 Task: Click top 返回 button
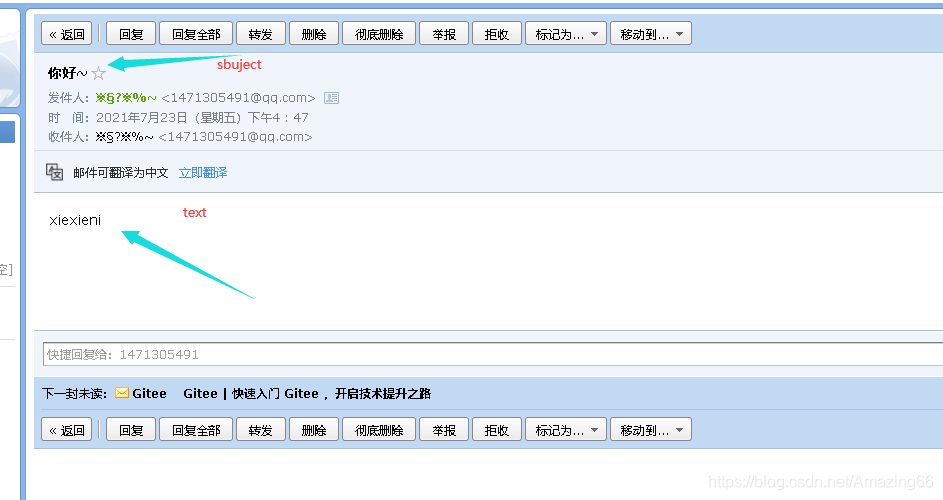[x=67, y=34]
